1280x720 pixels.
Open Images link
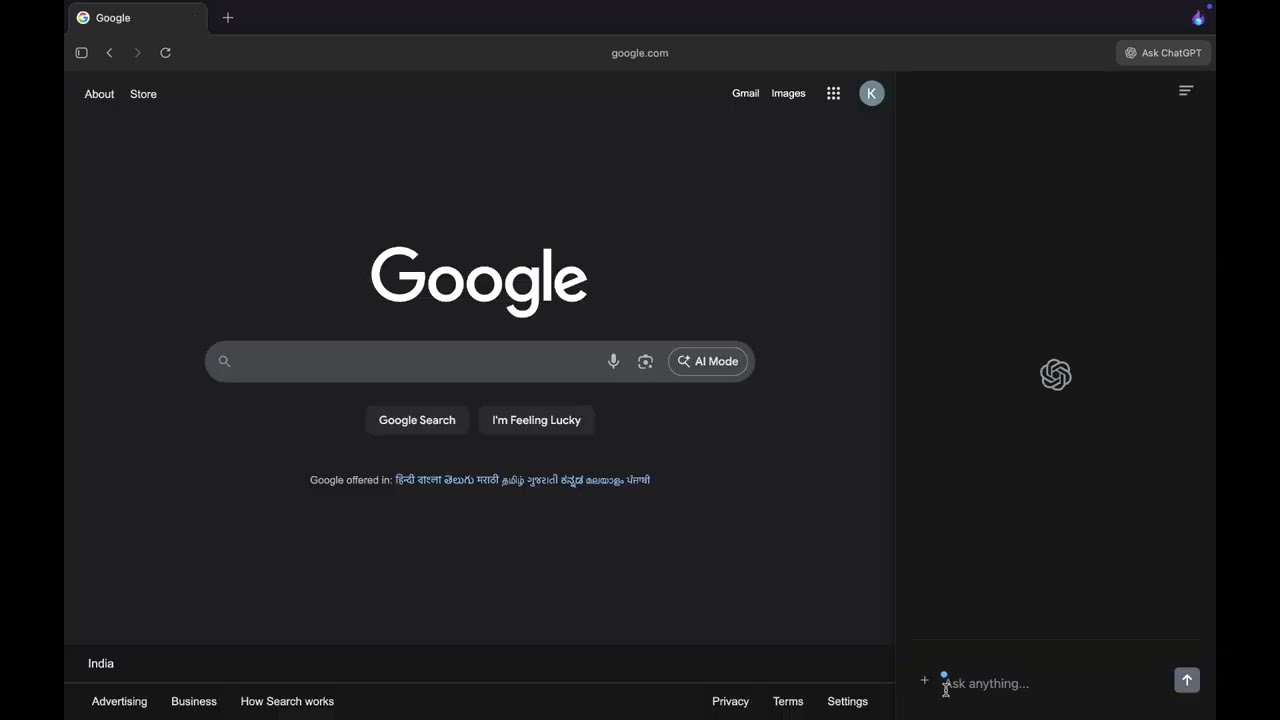pyautogui.click(x=788, y=93)
